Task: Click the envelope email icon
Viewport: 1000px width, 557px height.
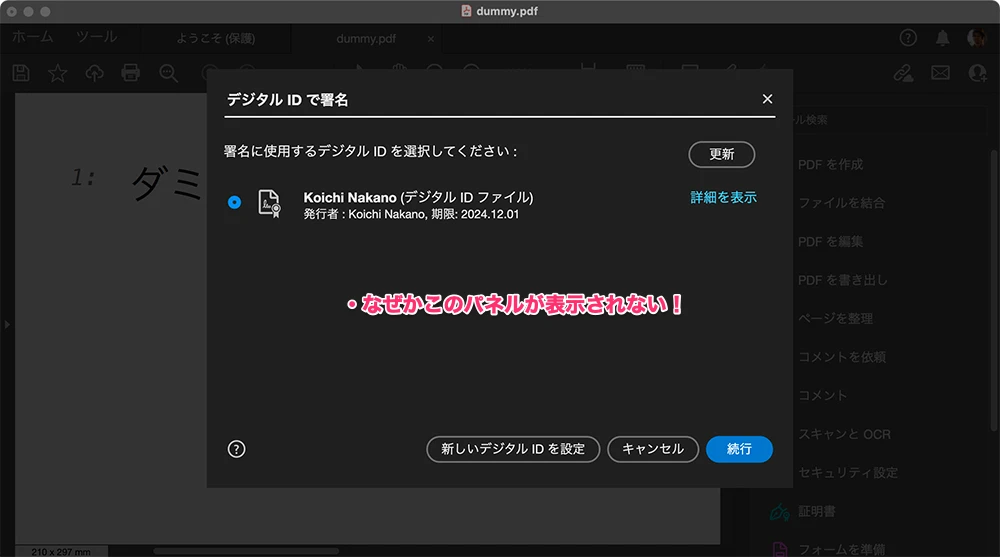Action: pos(940,73)
